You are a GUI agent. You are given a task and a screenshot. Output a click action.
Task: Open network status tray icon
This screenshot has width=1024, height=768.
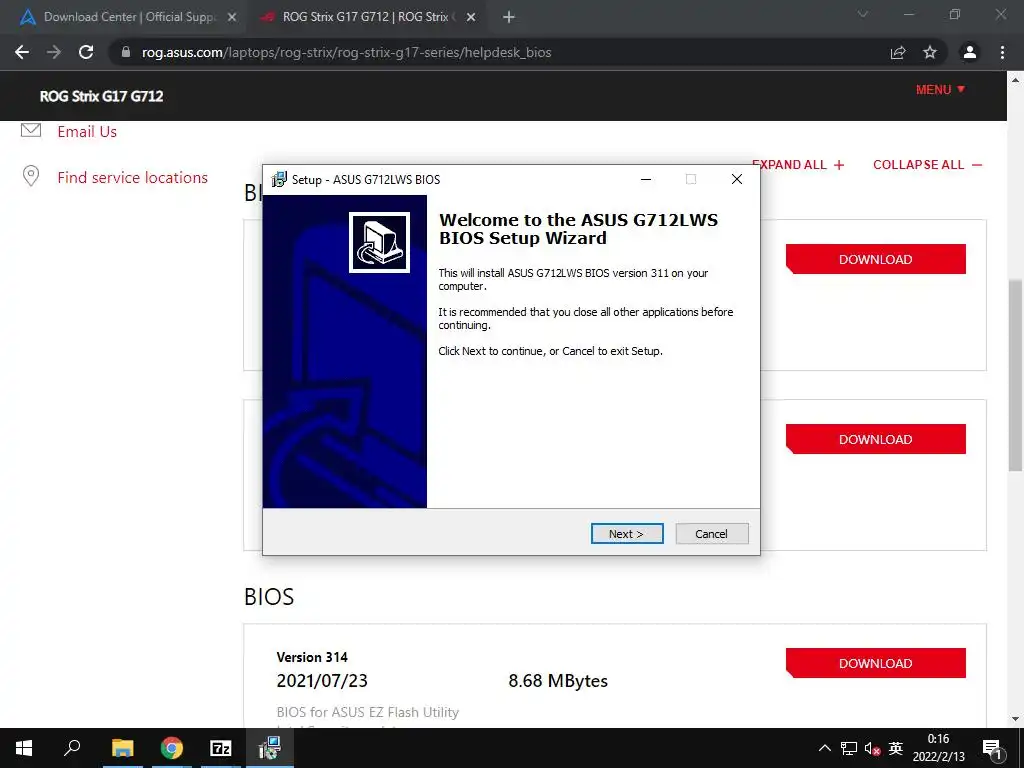(849, 748)
